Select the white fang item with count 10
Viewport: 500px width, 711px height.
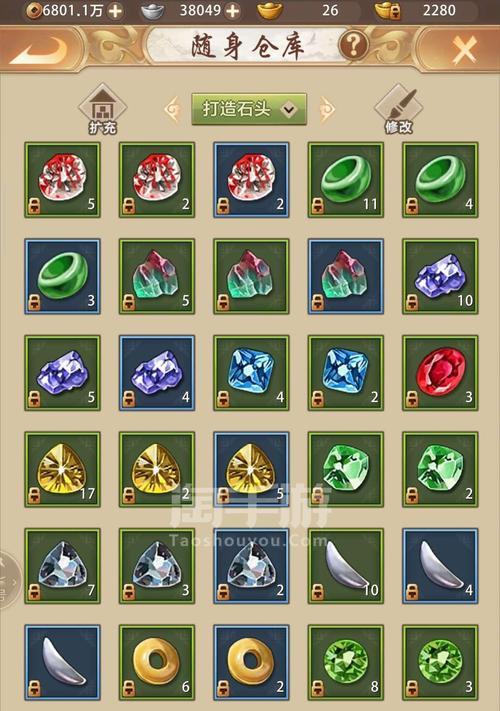tap(346, 566)
